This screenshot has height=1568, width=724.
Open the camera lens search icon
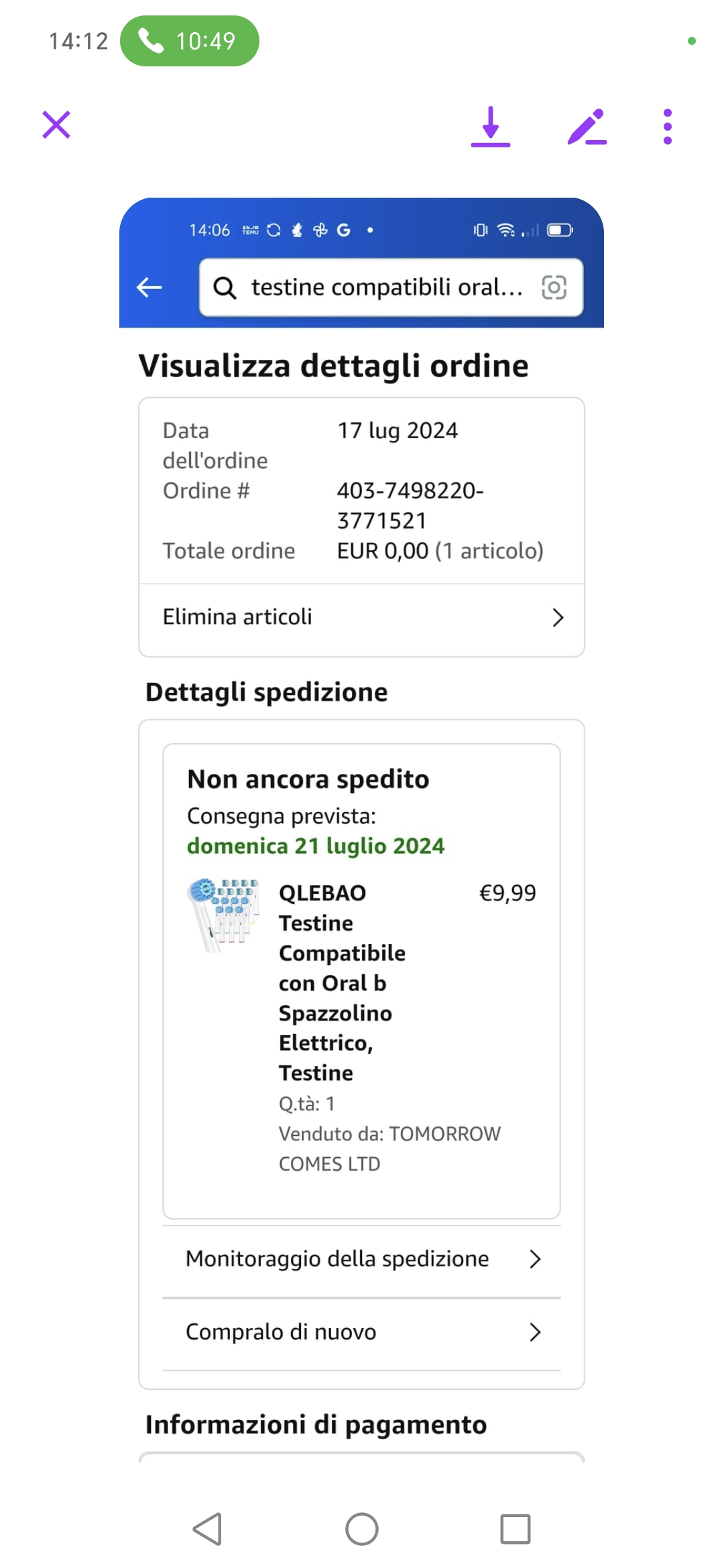point(554,287)
